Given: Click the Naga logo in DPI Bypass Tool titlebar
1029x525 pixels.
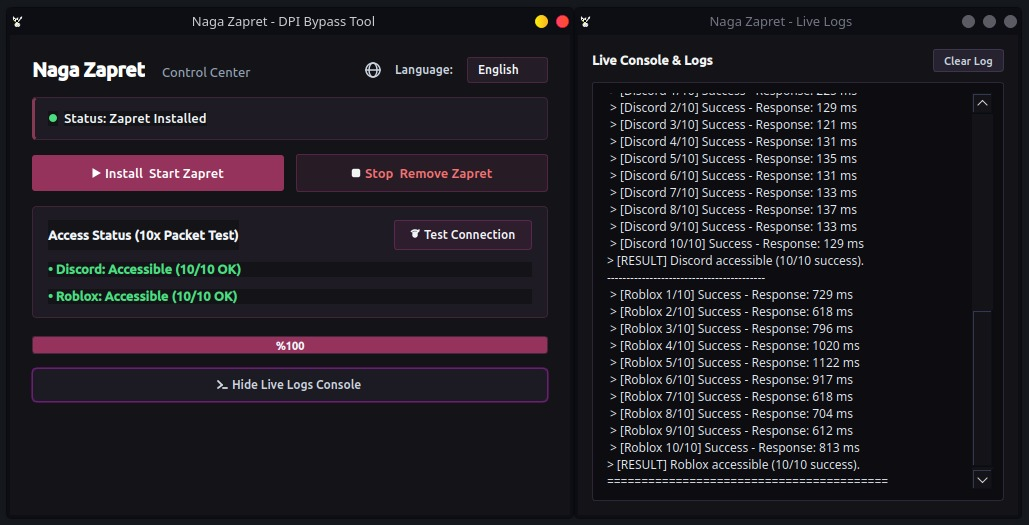Looking at the screenshot, I should pyautogui.click(x=18, y=22).
